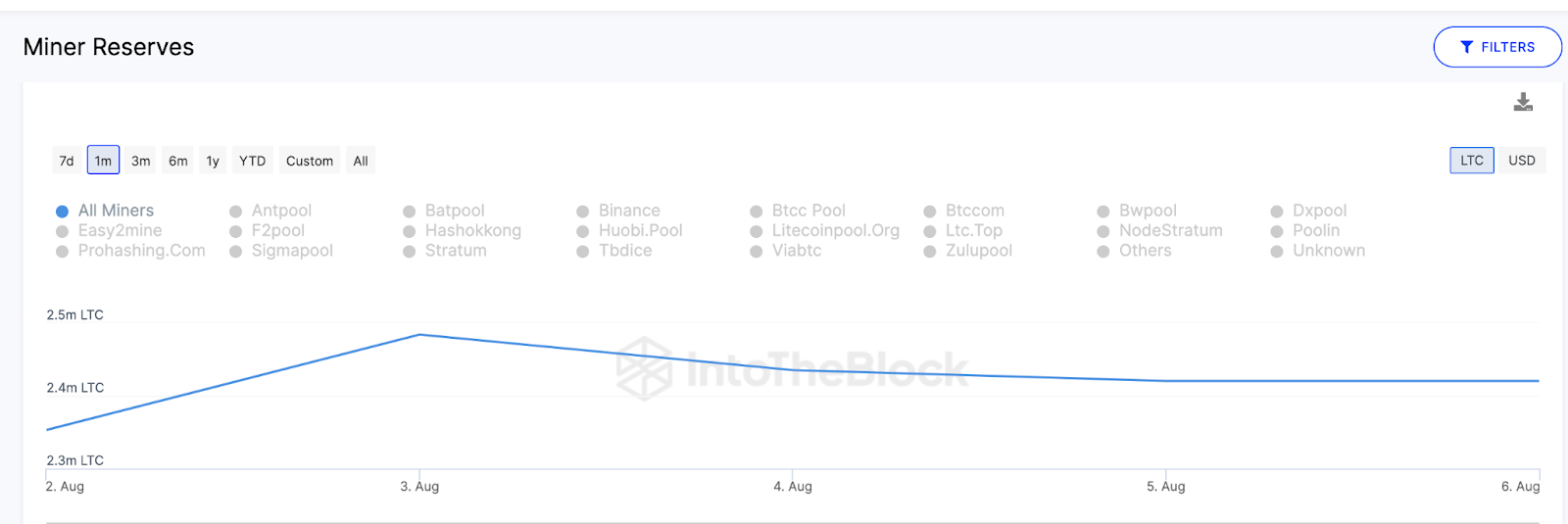Choose the 6m time range
This screenshot has width=1568, height=524.
pyautogui.click(x=177, y=161)
